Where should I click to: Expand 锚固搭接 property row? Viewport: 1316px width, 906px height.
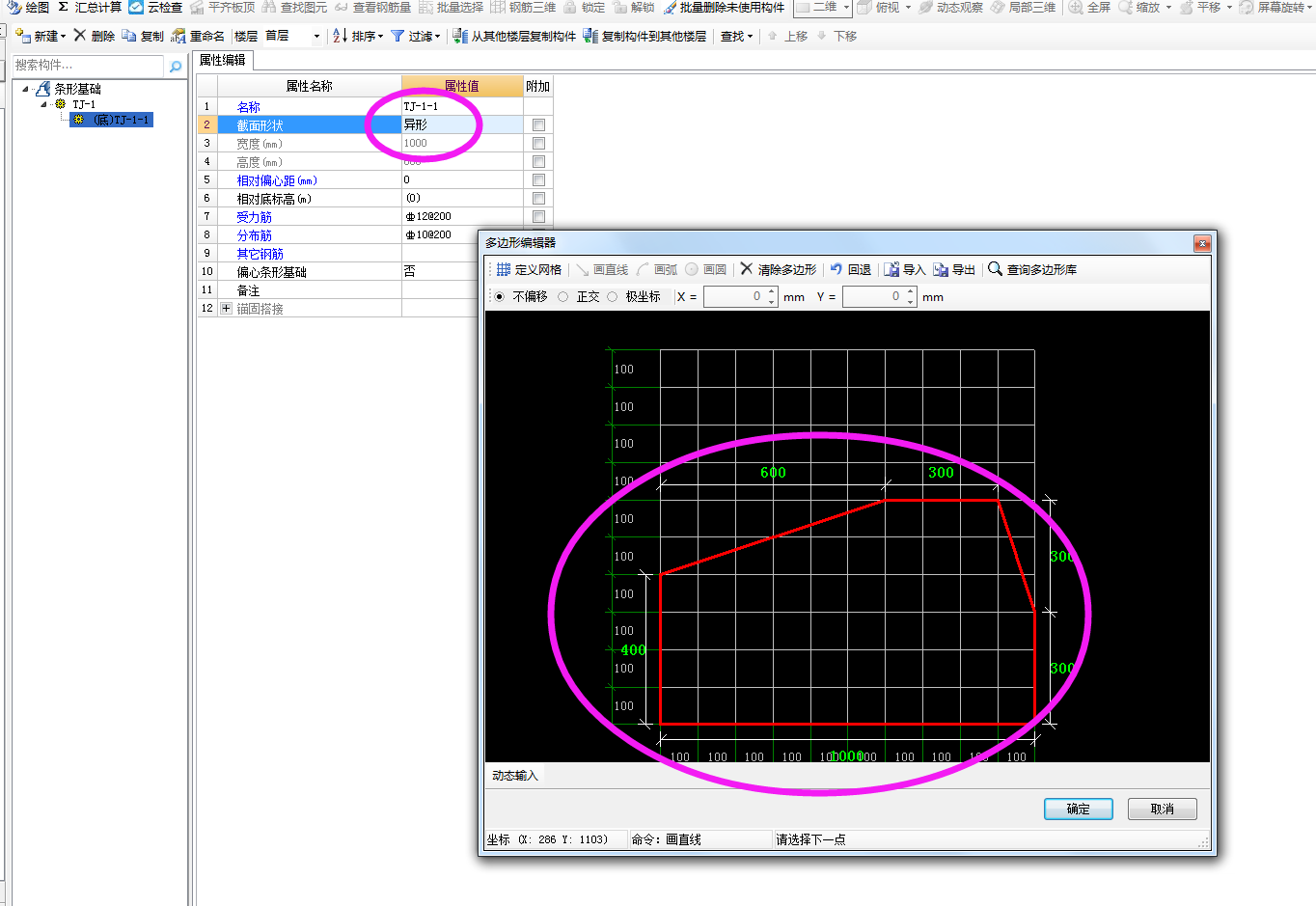click(226, 309)
